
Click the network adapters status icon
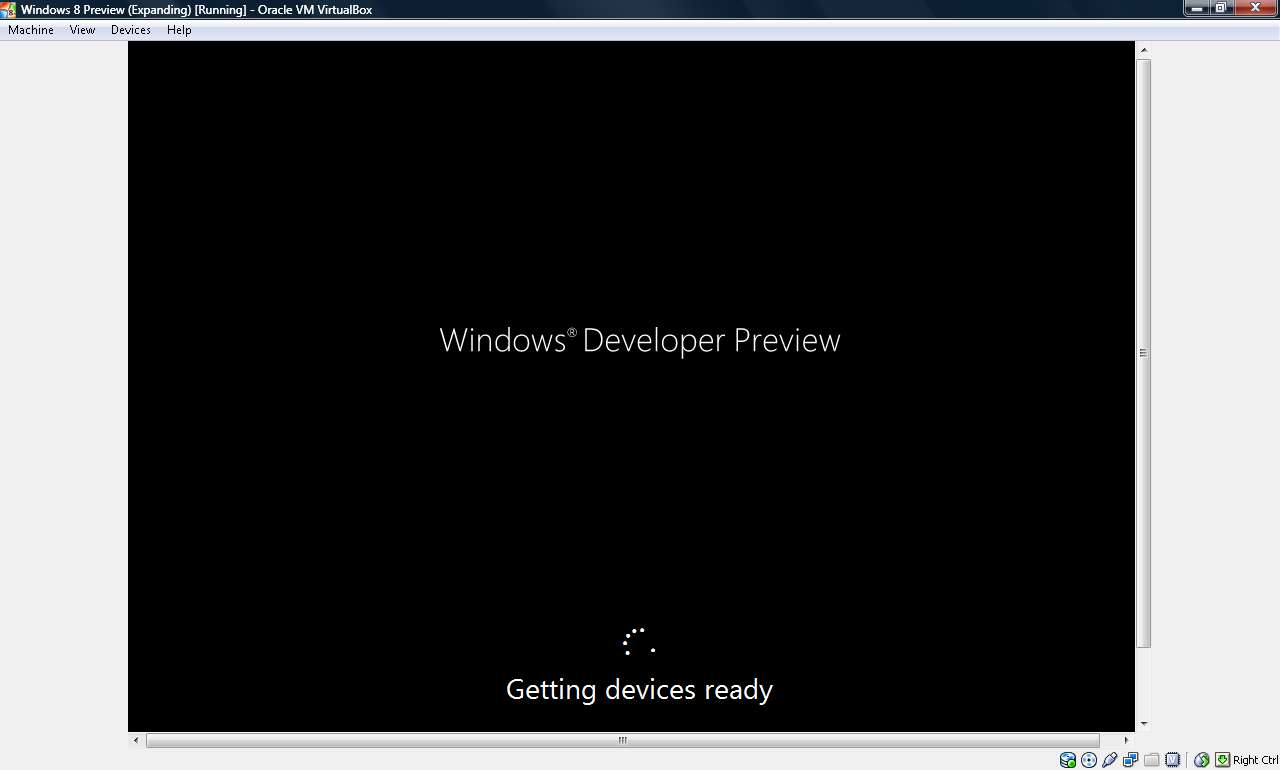(1131, 760)
